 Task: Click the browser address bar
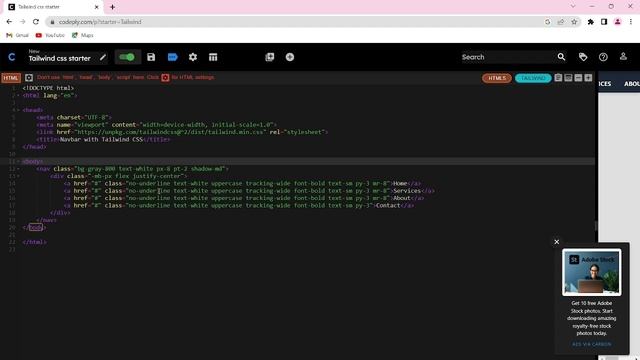(x=294, y=22)
